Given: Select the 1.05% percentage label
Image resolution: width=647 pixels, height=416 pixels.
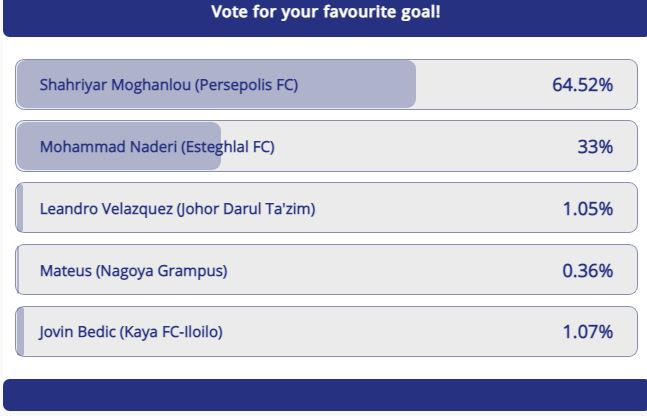Looking at the screenshot, I should click(x=587, y=209).
